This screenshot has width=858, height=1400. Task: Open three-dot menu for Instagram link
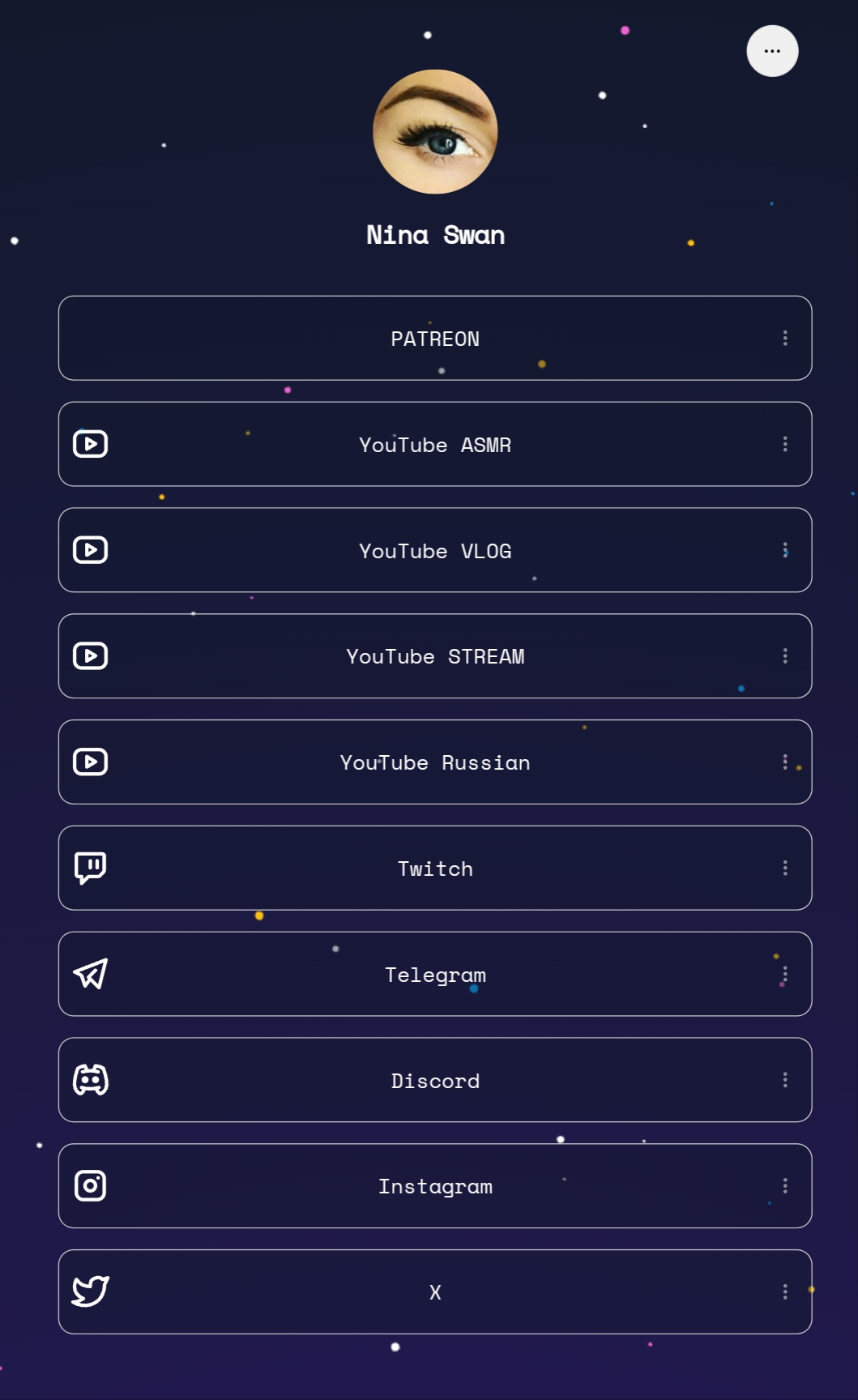[x=785, y=1186]
